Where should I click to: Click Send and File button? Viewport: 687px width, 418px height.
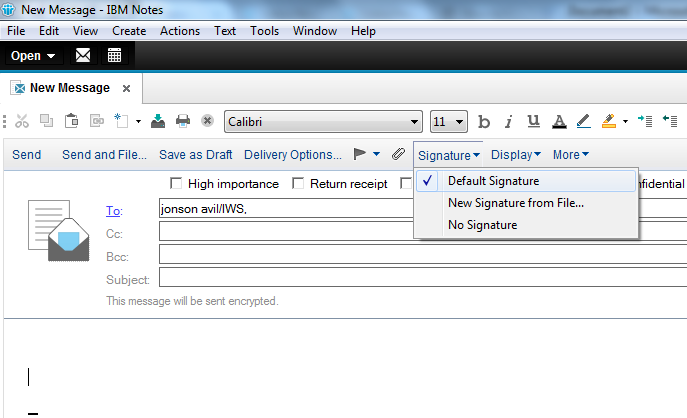(104, 155)
